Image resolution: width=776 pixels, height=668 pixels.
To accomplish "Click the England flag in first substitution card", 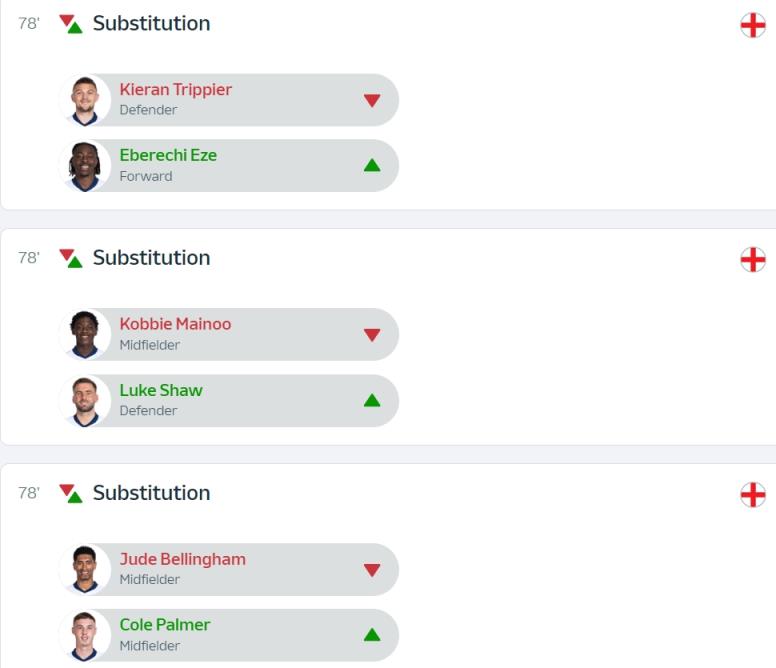I will pos(752,25).
